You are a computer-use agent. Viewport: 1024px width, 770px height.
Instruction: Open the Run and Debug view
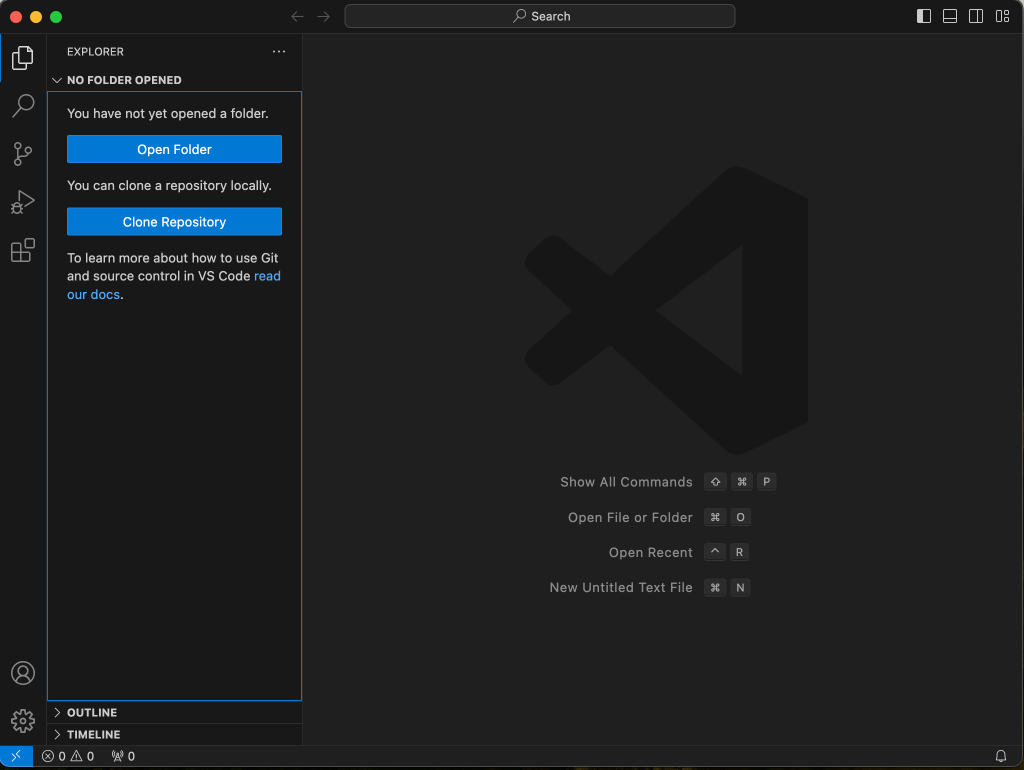(23, 202)
